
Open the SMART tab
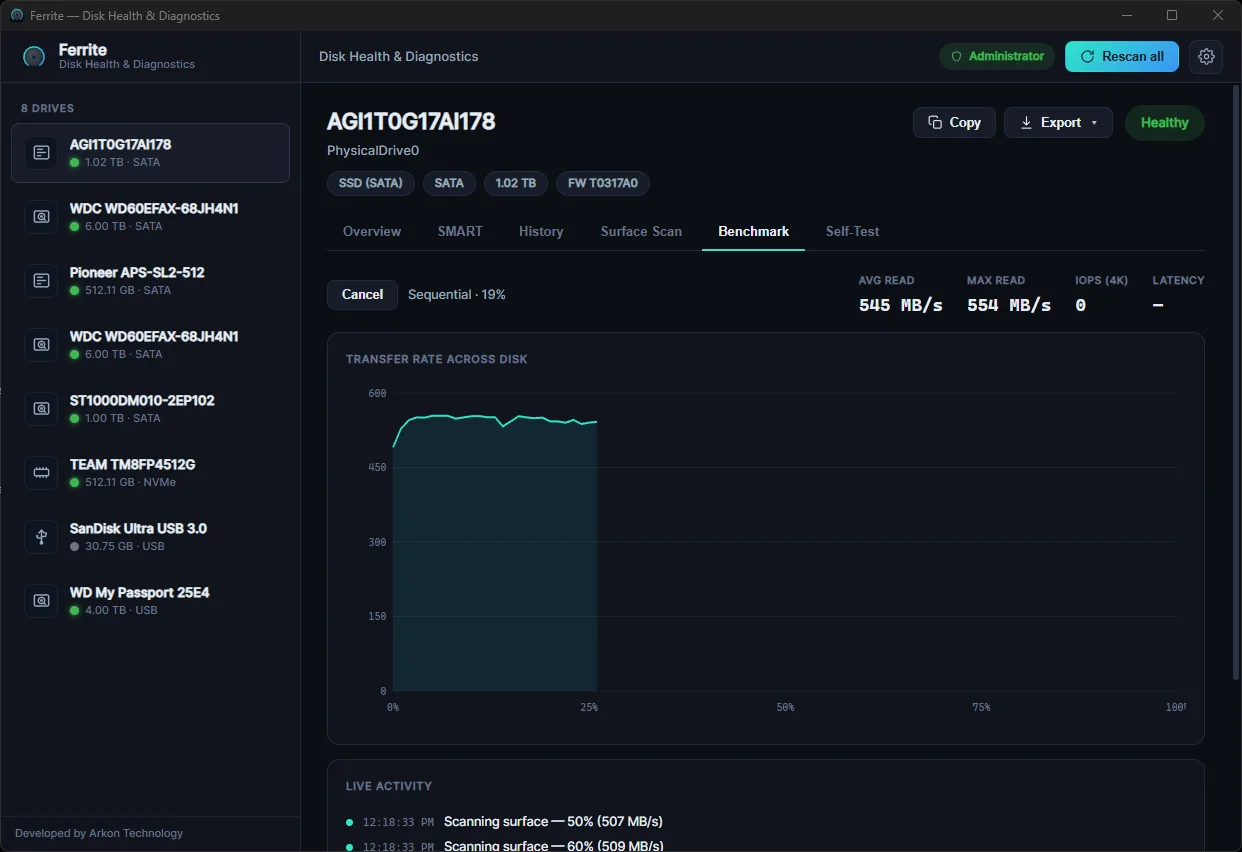[460, 231]
